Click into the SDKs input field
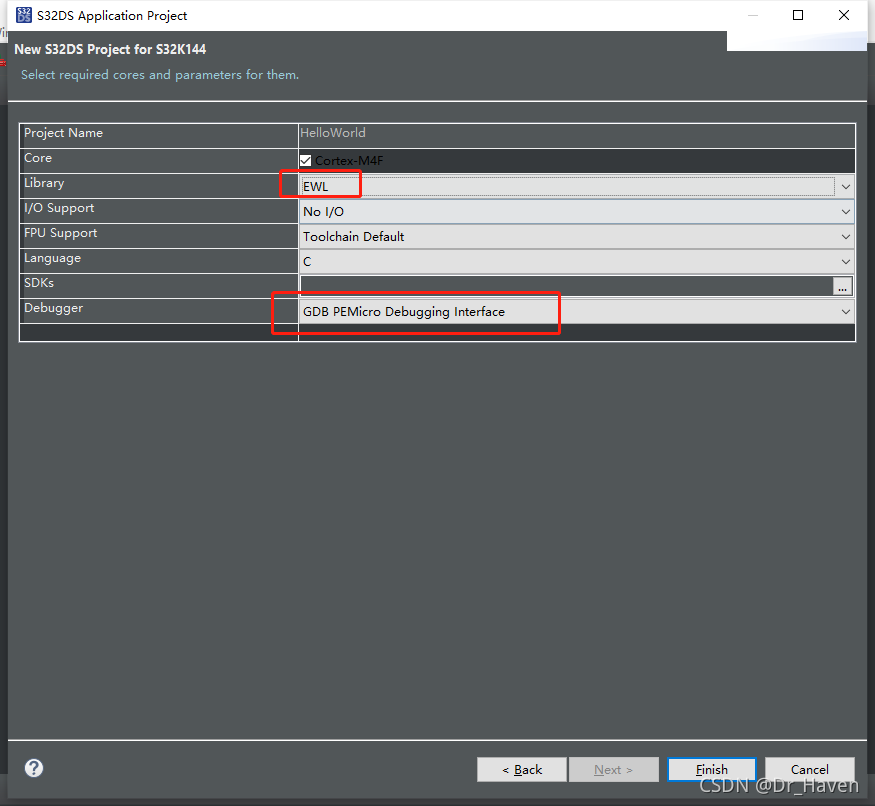 click(566, 286)
